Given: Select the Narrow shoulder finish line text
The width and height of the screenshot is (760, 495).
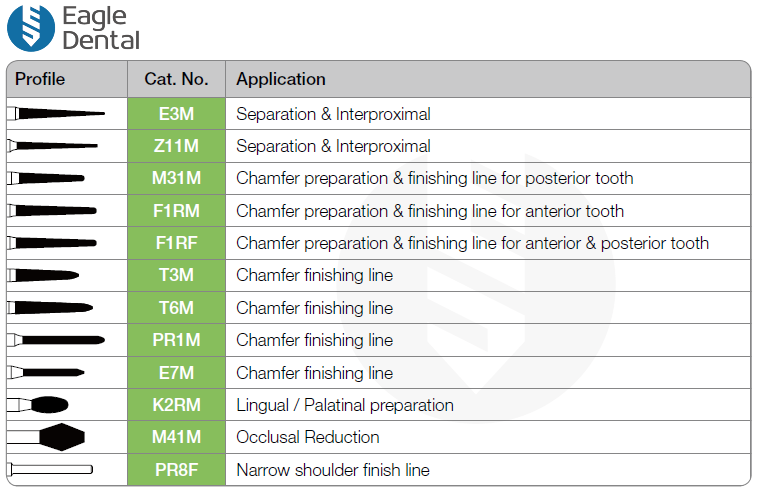Looking at the screenshot, I should (333, 469).
